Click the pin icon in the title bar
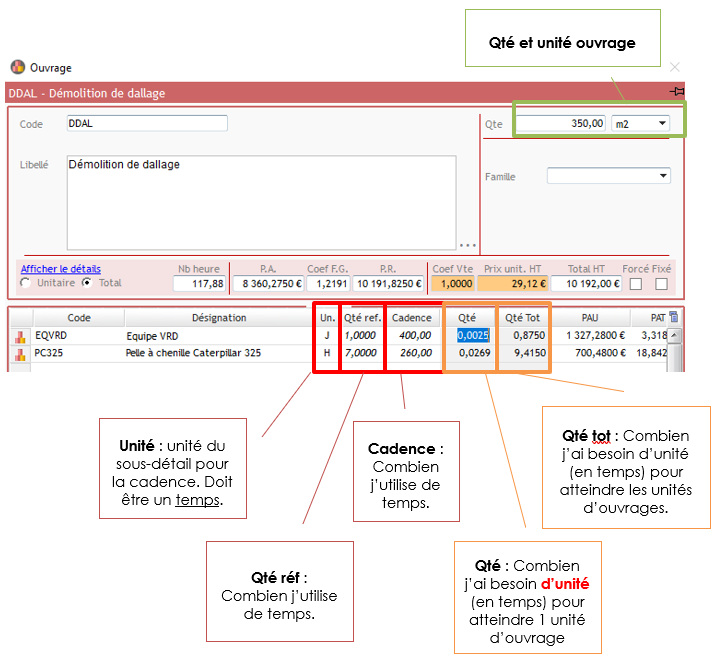The height and width of the screenshot is (658, 717). (677, 92)
